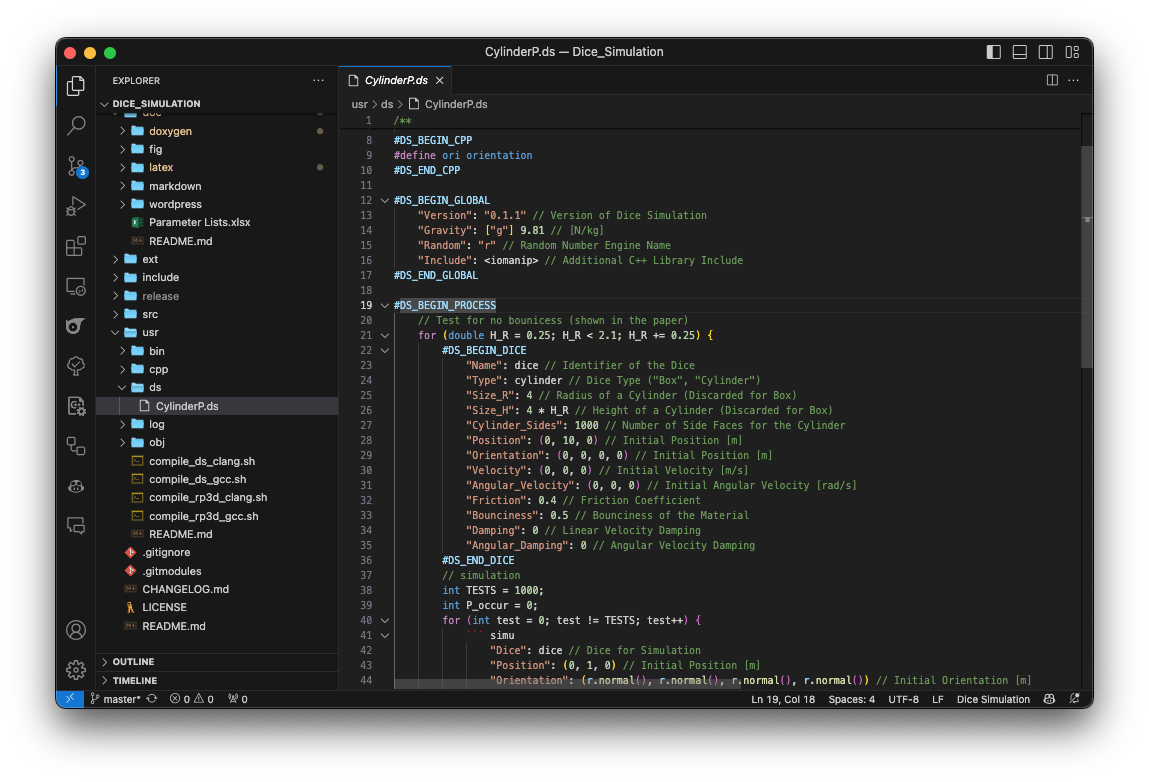Click the UTF-8 encoding indicator

(903, 699)
